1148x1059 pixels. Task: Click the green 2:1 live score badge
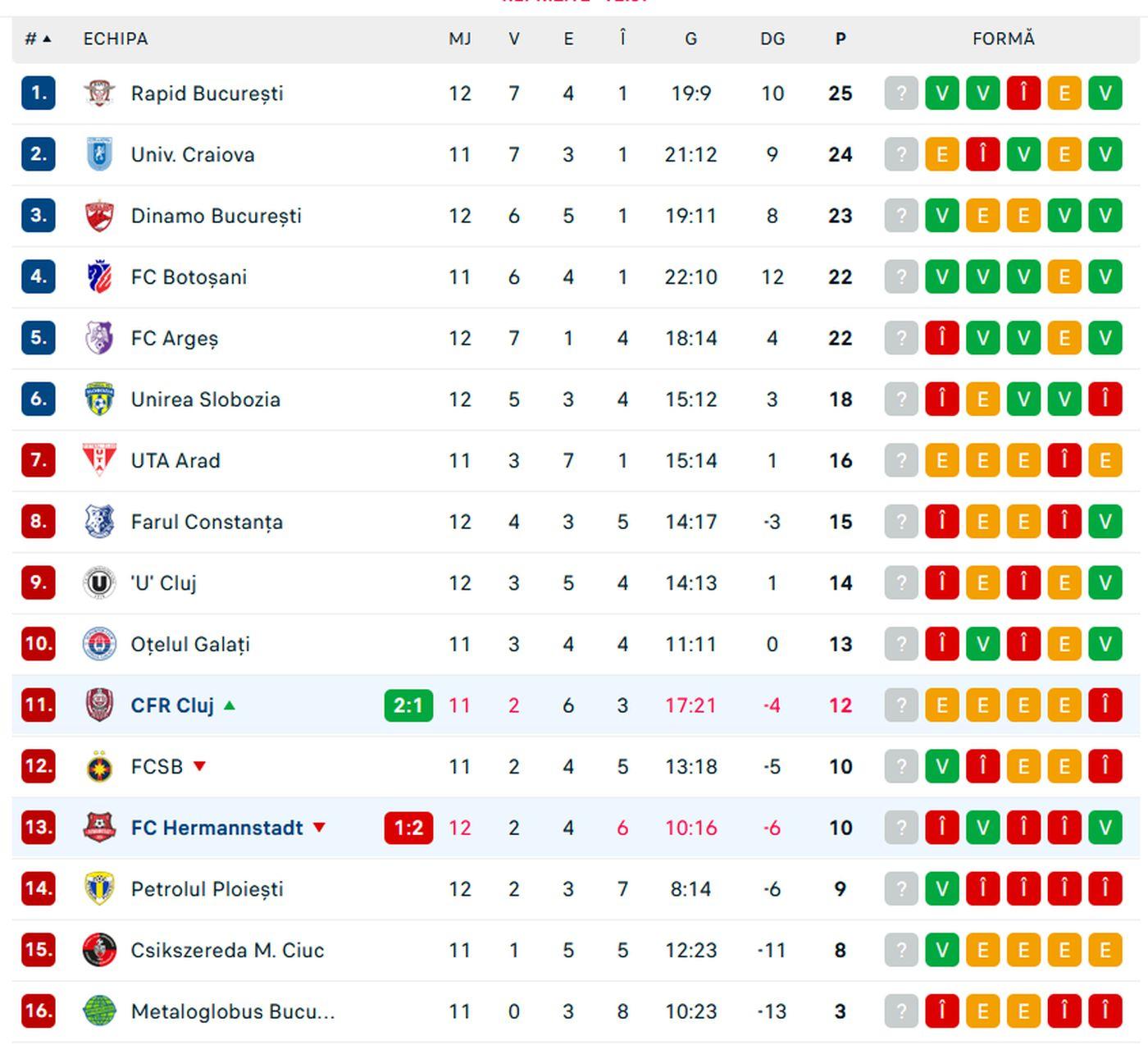(408, 705)
